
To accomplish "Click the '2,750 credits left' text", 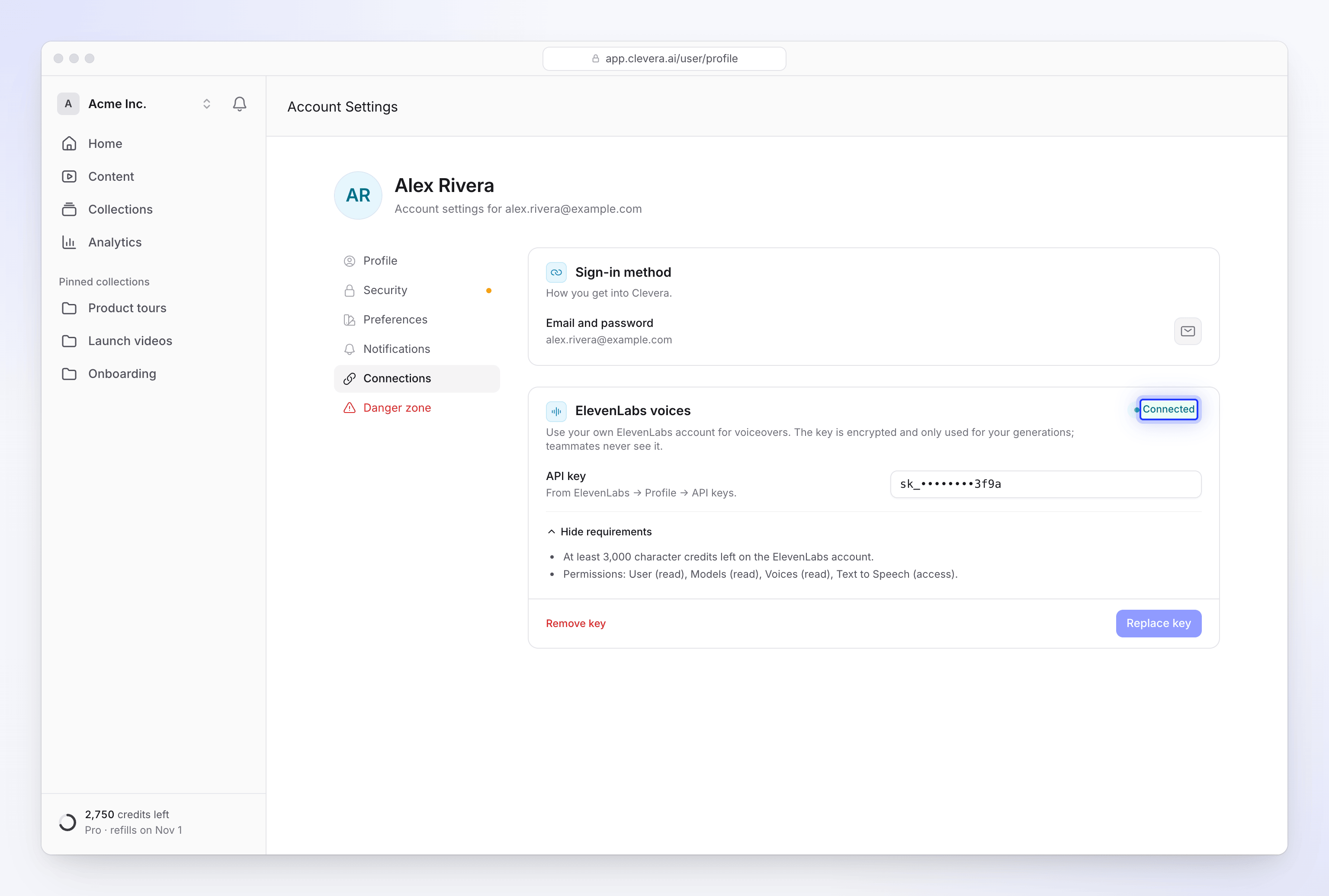I will (127, 814).
